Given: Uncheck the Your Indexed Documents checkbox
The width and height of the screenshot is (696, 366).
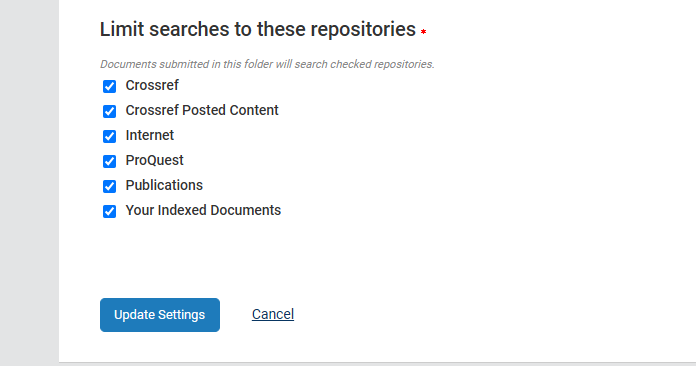Looking at the screenshot, I should [x=109, y=211].
